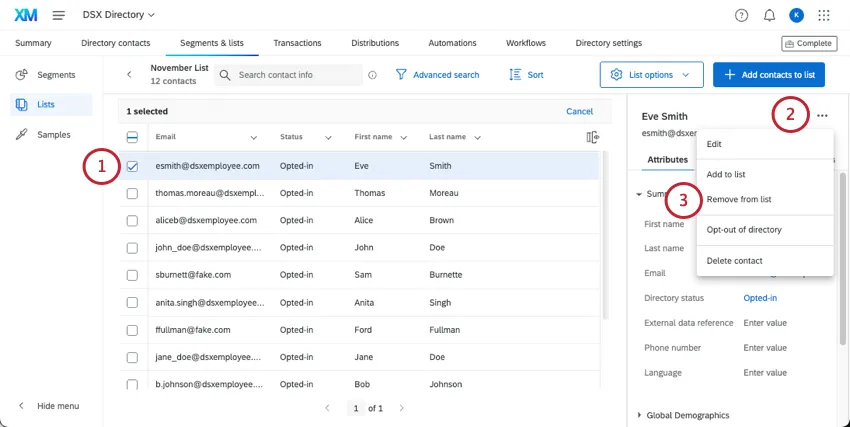Choose Remove from list in the menu
This screenshot has width=850, height=427.
pos(739,199)
